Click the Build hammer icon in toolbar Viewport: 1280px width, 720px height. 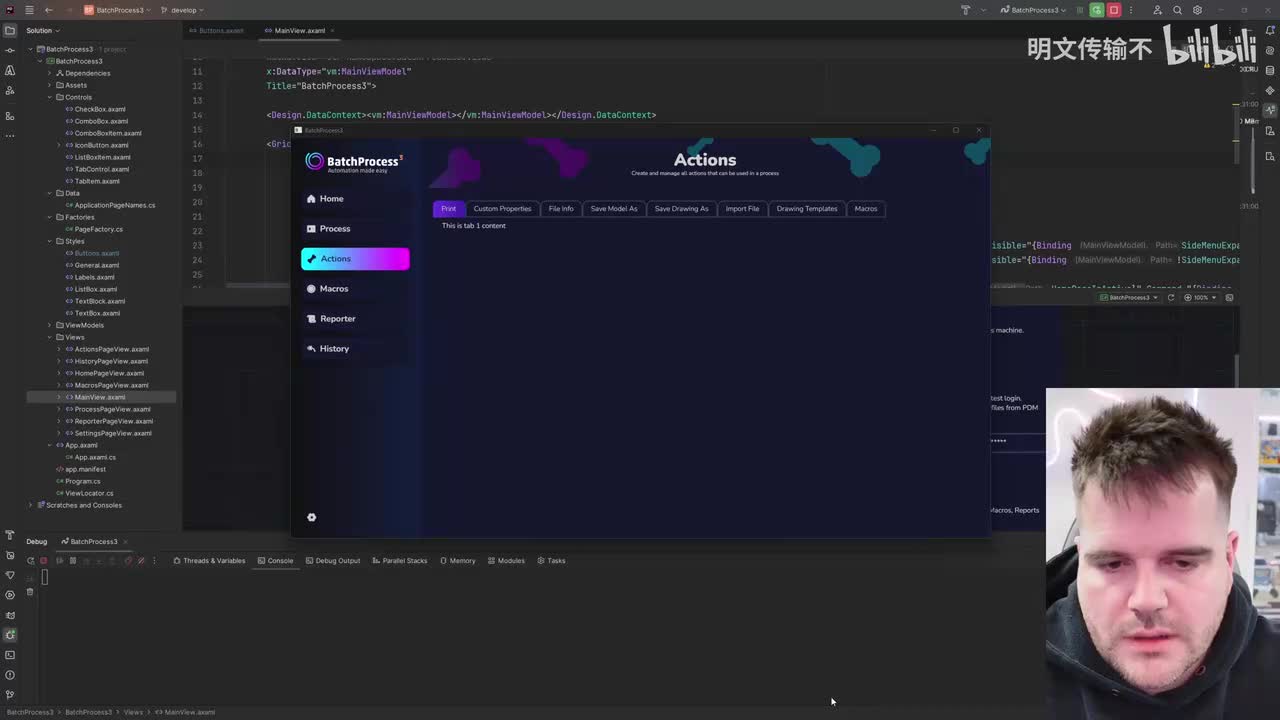coord(965,10)
